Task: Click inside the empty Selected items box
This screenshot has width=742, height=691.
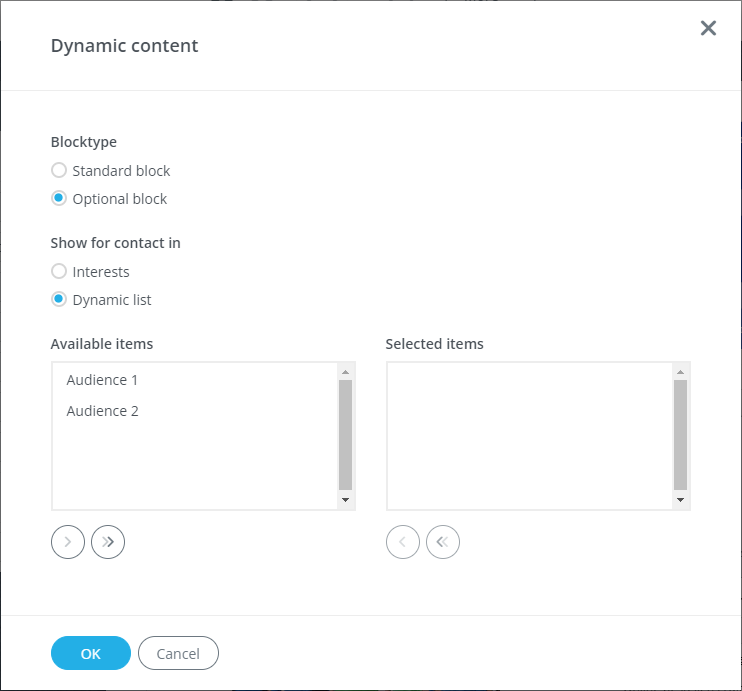Action: pos(528,435)
